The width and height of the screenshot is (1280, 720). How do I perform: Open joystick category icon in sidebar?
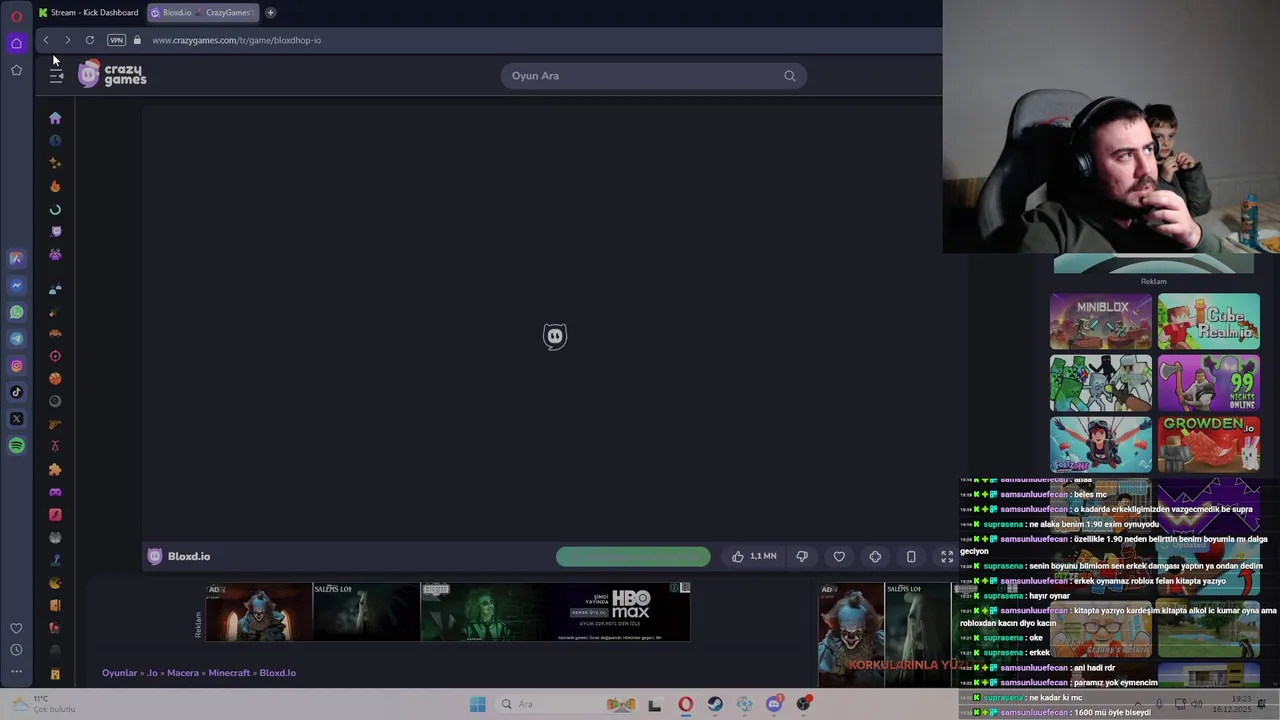pos(55,560)
